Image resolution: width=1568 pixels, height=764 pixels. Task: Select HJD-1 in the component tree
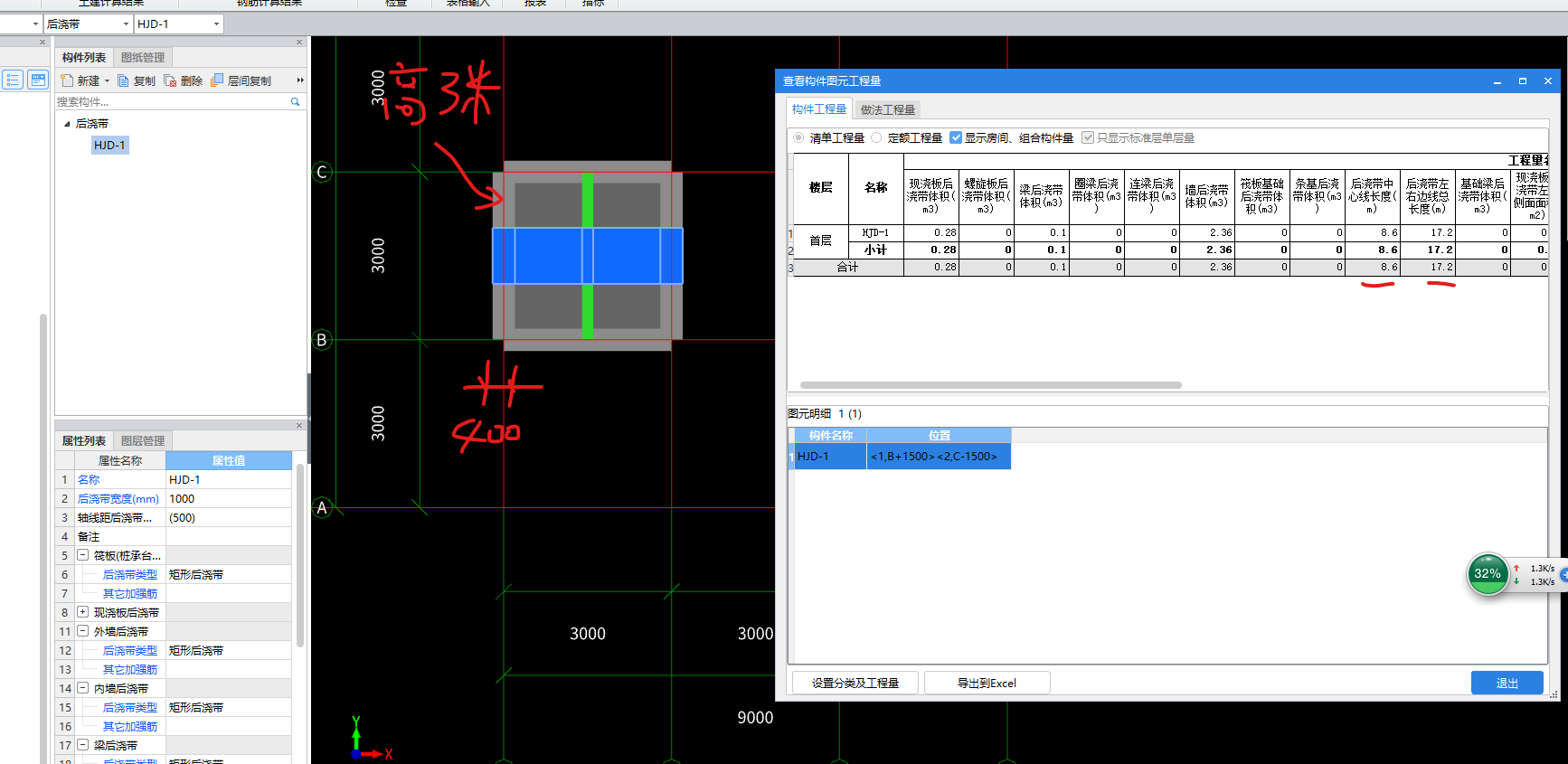pyautogui.click(x=109, y=145)
